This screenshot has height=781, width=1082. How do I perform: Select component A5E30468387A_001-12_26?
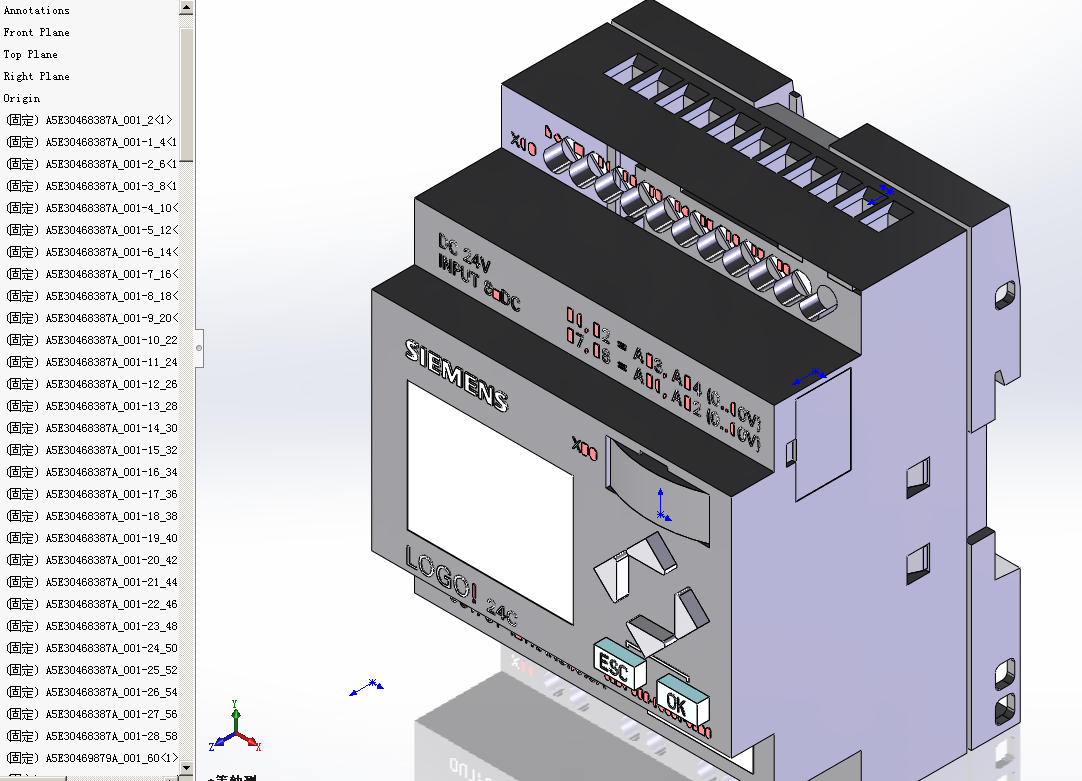[91, 384]
